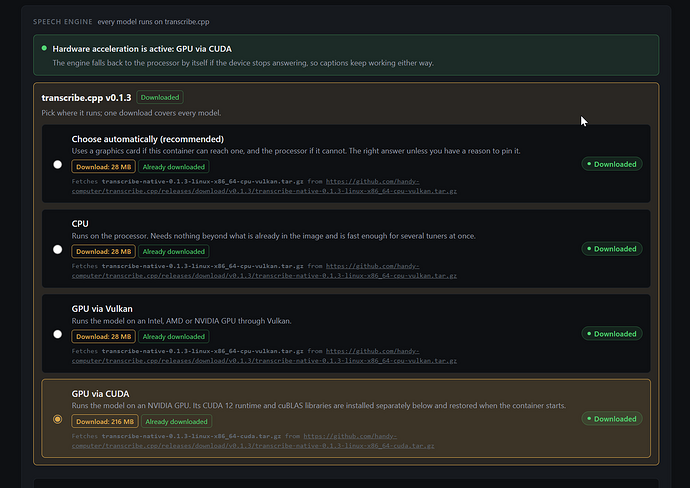Screen dimensions: 690x488
Task: Select the GPU via Vulkan radio button
Action: (x=58, y=334)
